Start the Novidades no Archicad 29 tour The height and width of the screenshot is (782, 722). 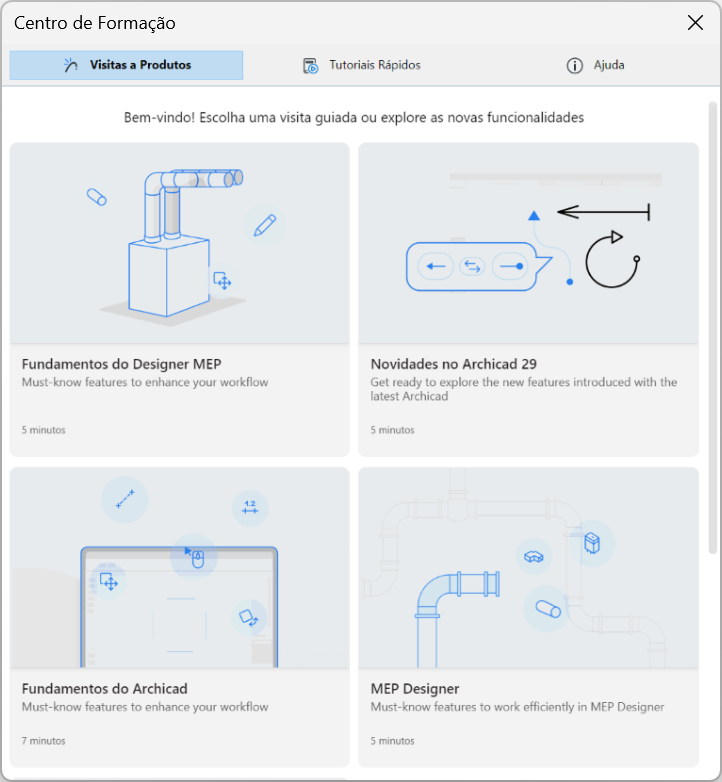pos(453,364)
